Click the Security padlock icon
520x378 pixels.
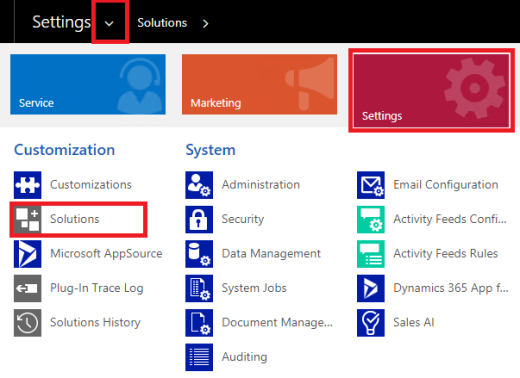(199, 219)
